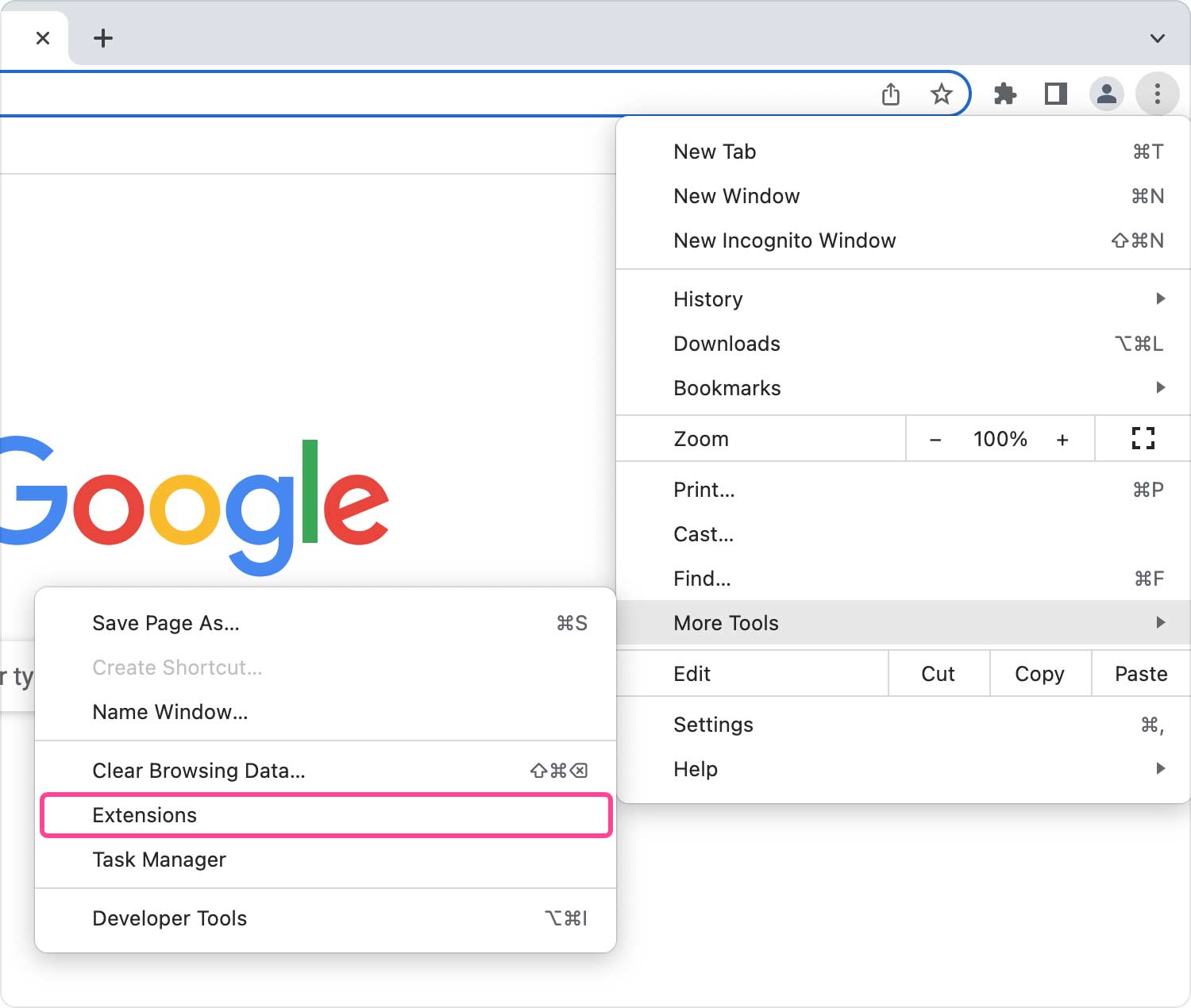
Task: Expand the History submenu
Action: tap(903, 299)
